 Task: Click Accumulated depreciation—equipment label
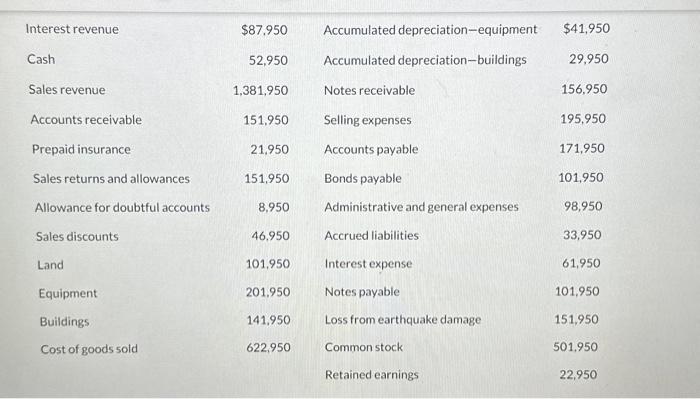coord(430,30)
